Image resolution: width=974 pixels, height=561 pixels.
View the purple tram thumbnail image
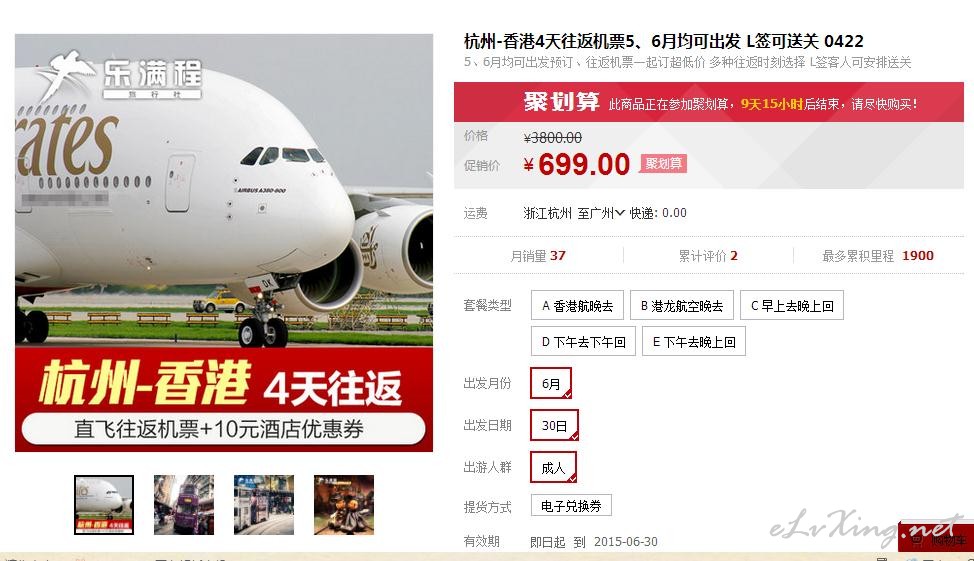184,504
